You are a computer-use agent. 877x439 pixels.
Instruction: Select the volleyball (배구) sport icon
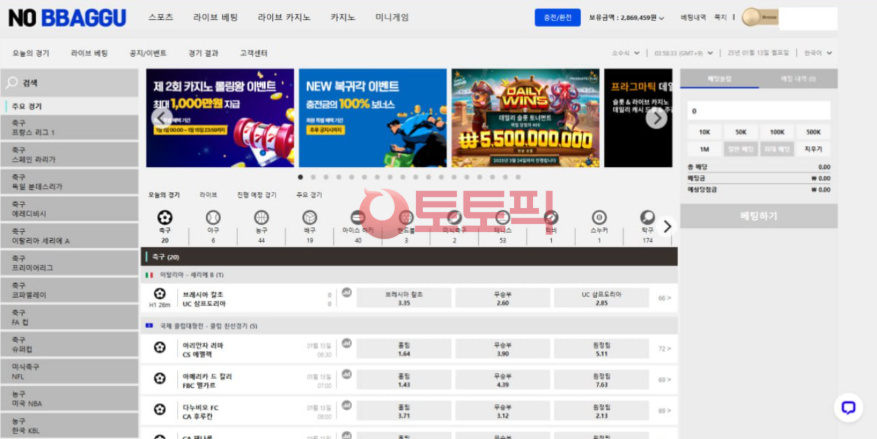(x=310, y=218)
